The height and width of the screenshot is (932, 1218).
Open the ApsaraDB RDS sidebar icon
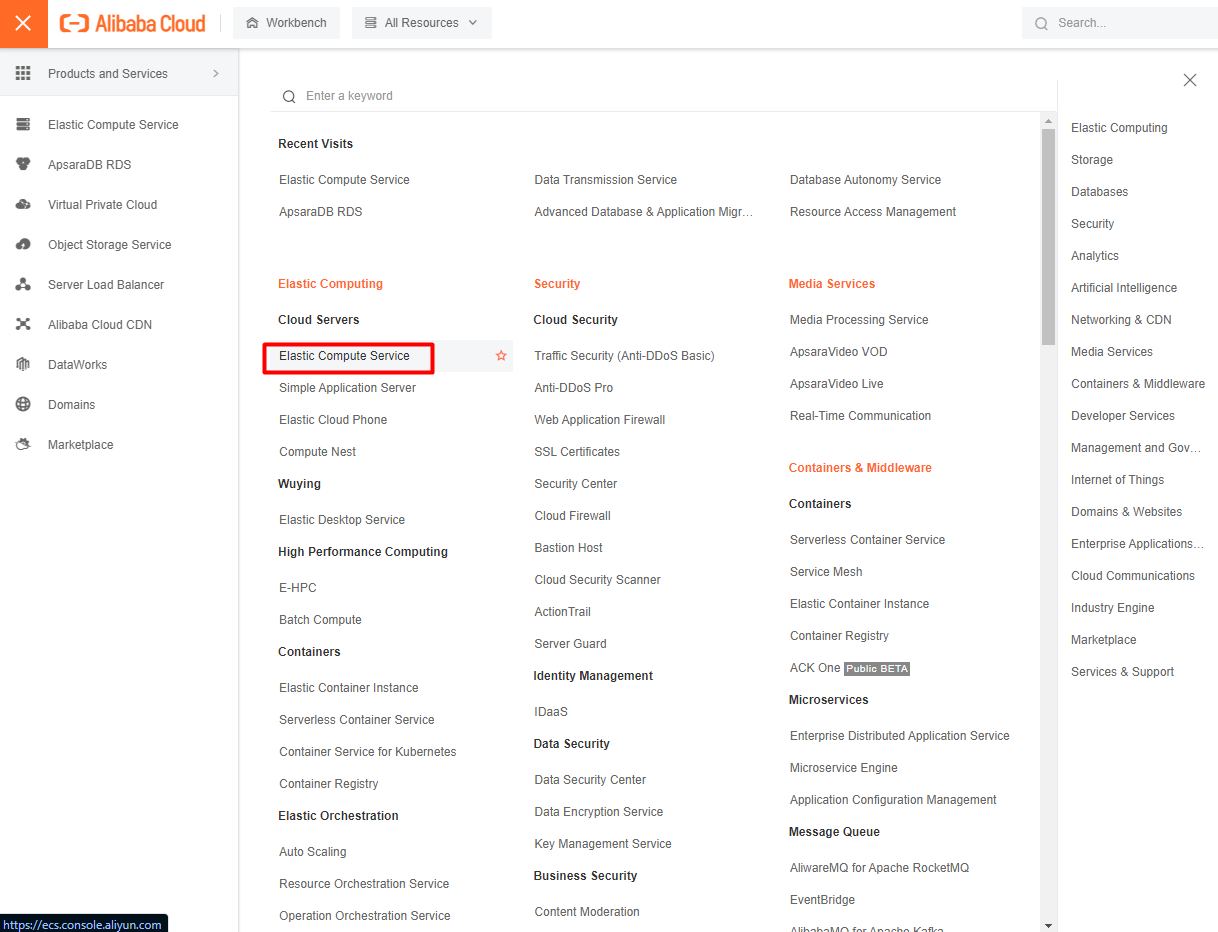[22, 164]
